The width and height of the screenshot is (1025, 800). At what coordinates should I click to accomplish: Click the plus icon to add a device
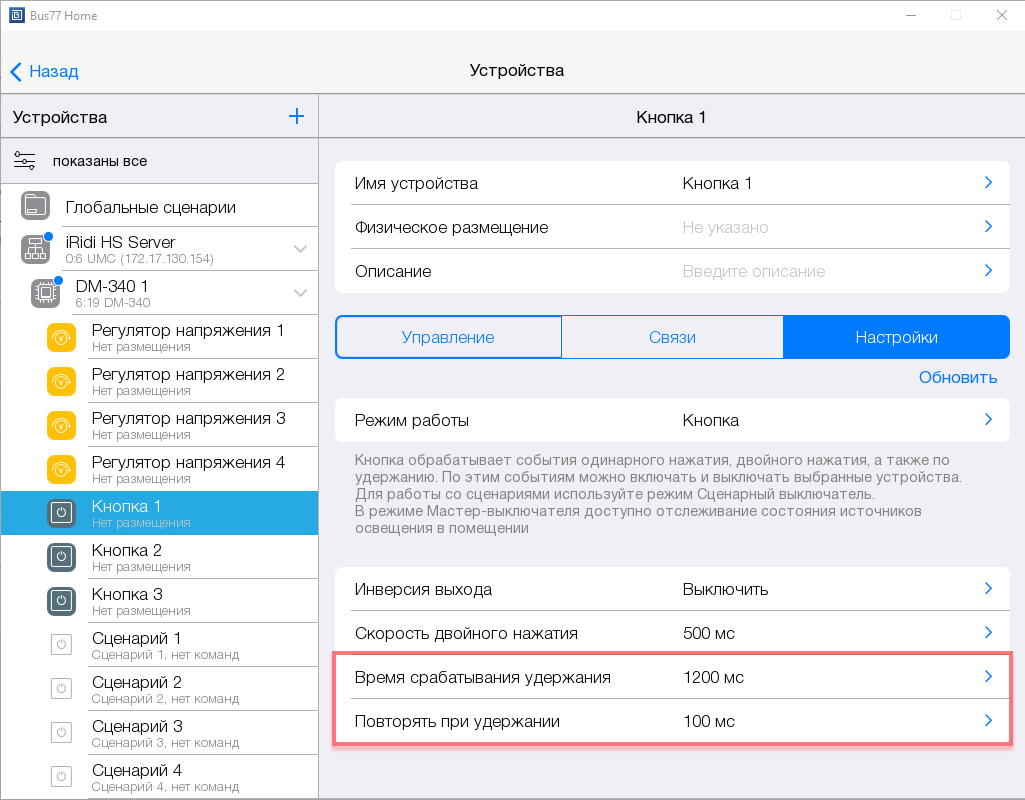point(296,117)
